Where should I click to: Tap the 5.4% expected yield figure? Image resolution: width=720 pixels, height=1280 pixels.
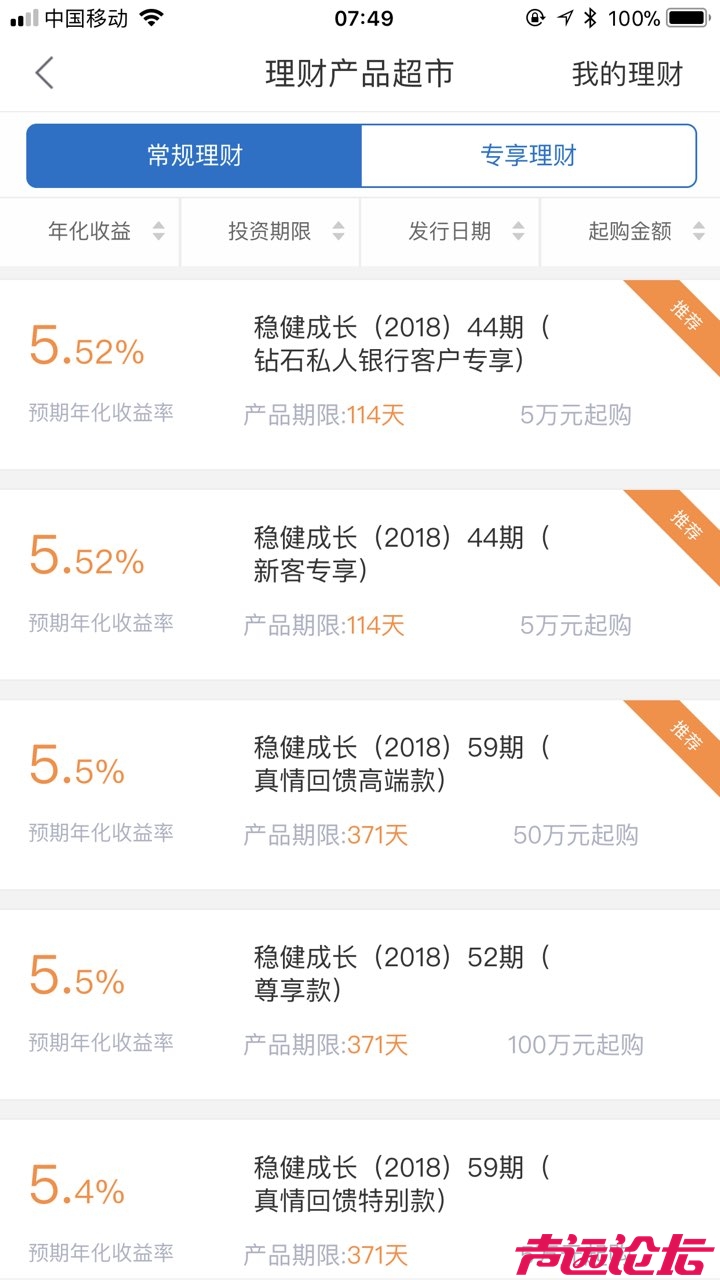pos(77,1187)
